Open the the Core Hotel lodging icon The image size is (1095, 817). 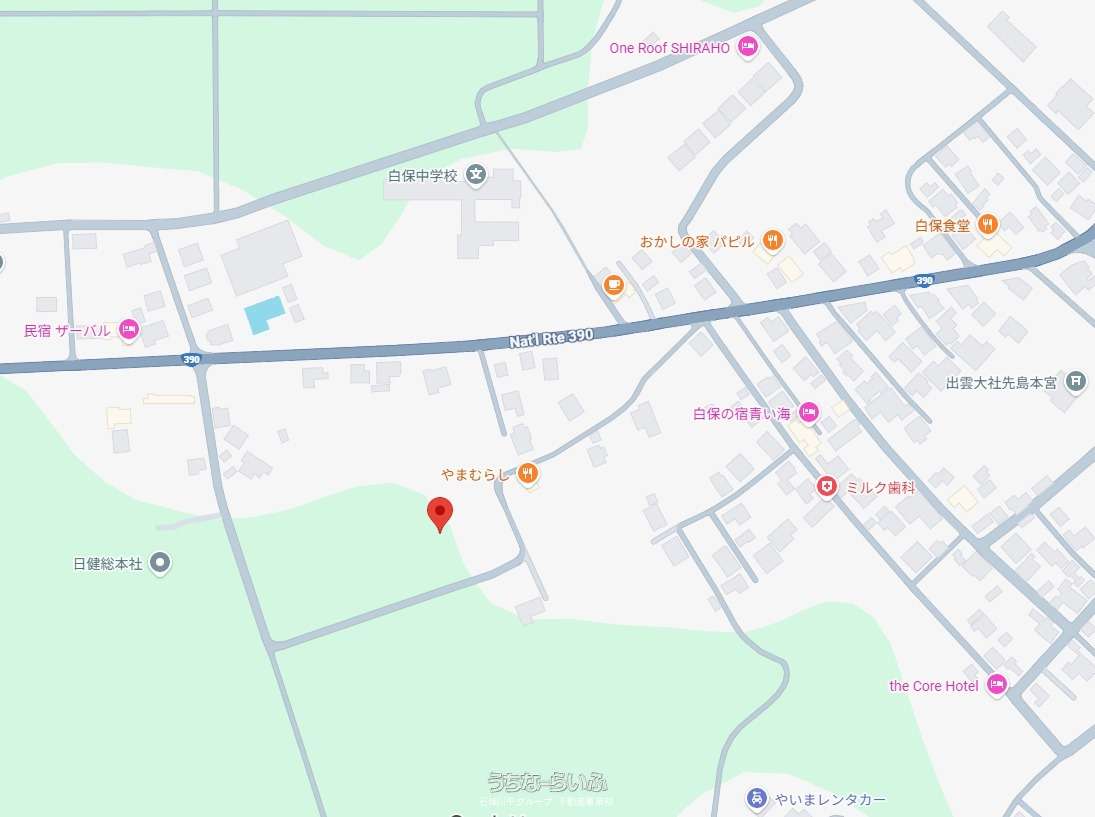[x=997, y=684]
